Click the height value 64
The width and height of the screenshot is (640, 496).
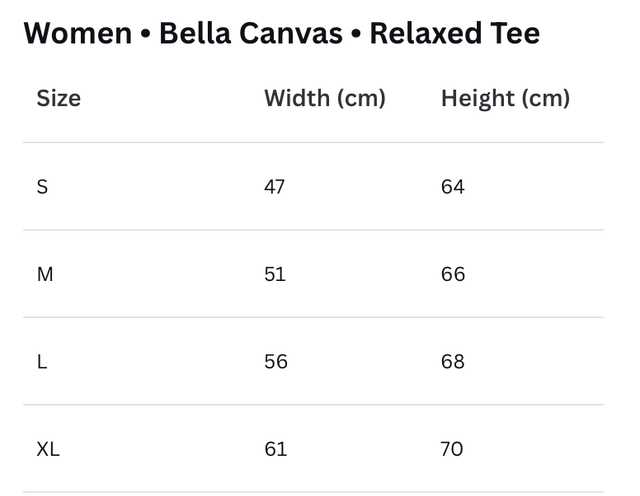point(453,187)
